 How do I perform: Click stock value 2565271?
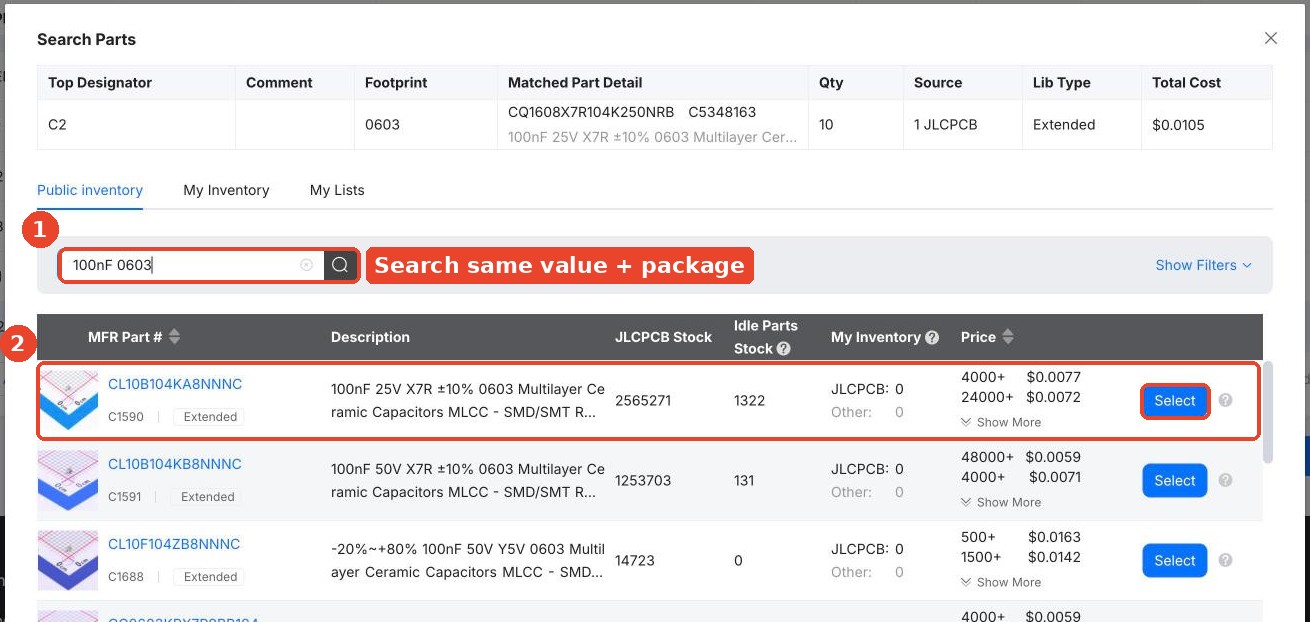643,401
